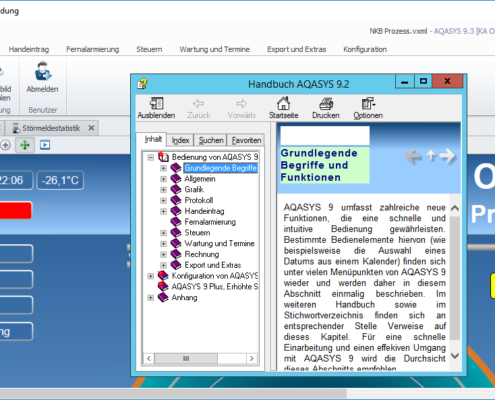The height and width of the screenshot is (400, 495).
Task: Select the AQASYS 9 Plus topic
Action: pyautogui.click(x=215, y=287)
